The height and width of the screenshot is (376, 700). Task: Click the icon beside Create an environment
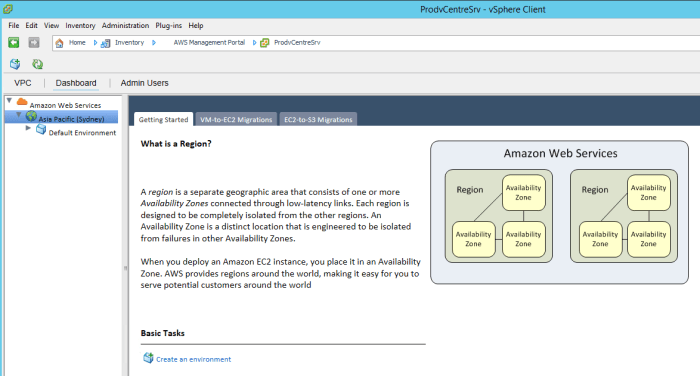[148, 358]
